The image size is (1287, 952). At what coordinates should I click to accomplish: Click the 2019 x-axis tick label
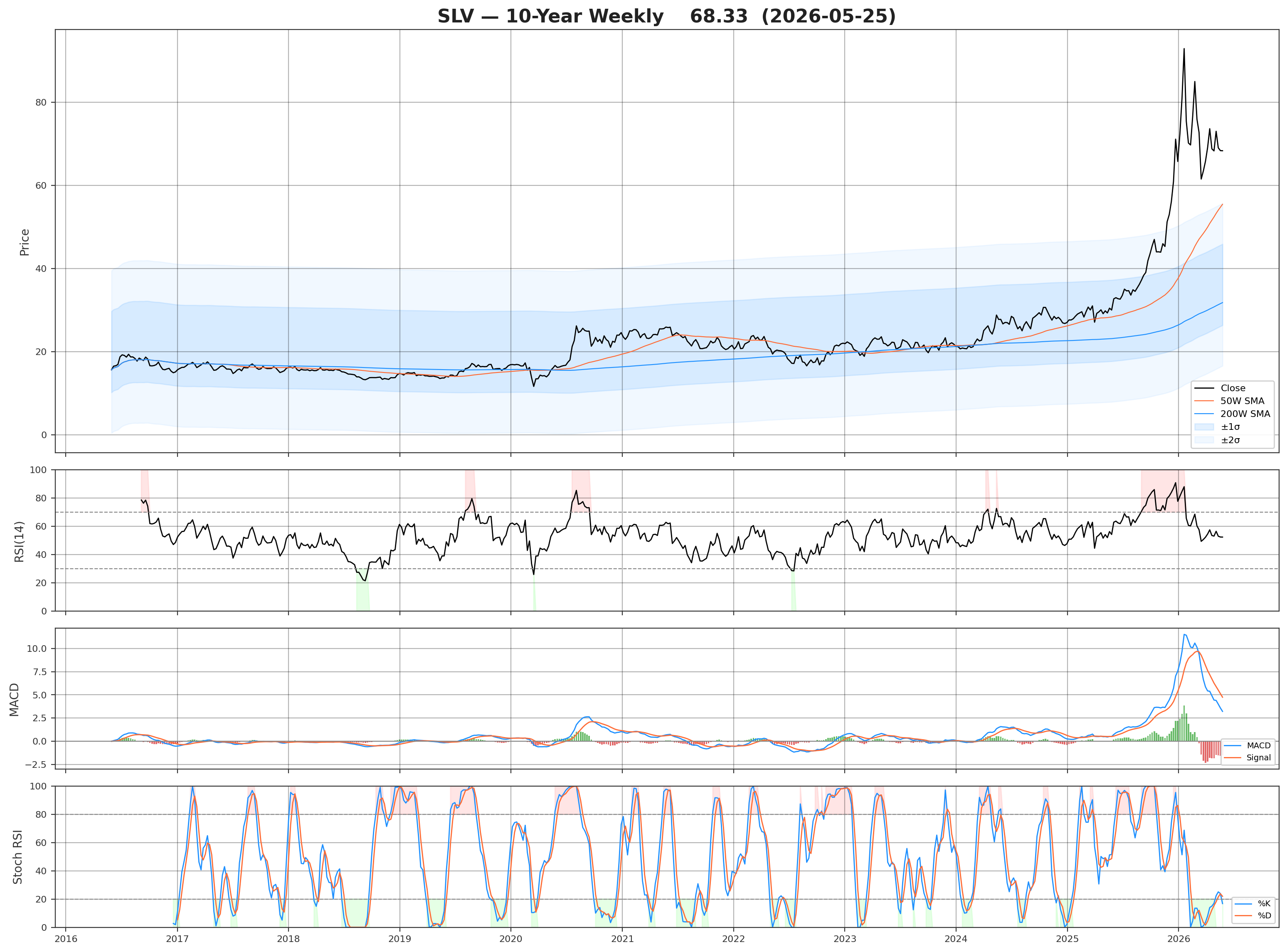tap(400, 940)
